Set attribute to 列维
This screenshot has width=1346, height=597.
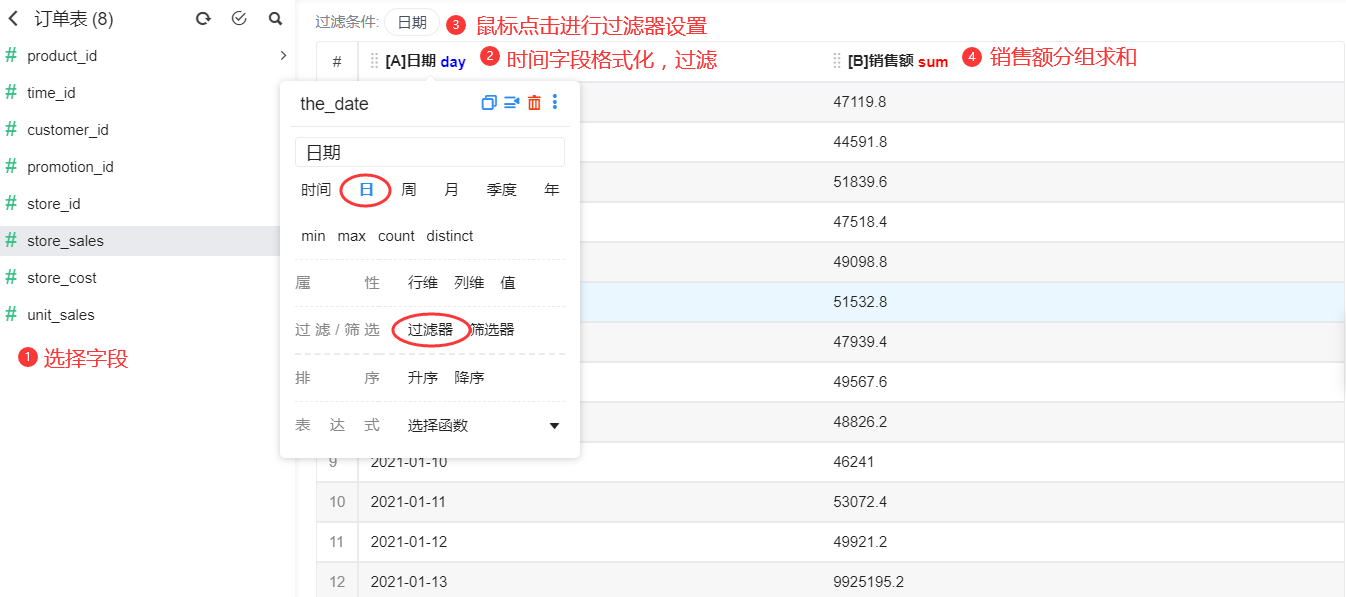(x=469, y=283)
